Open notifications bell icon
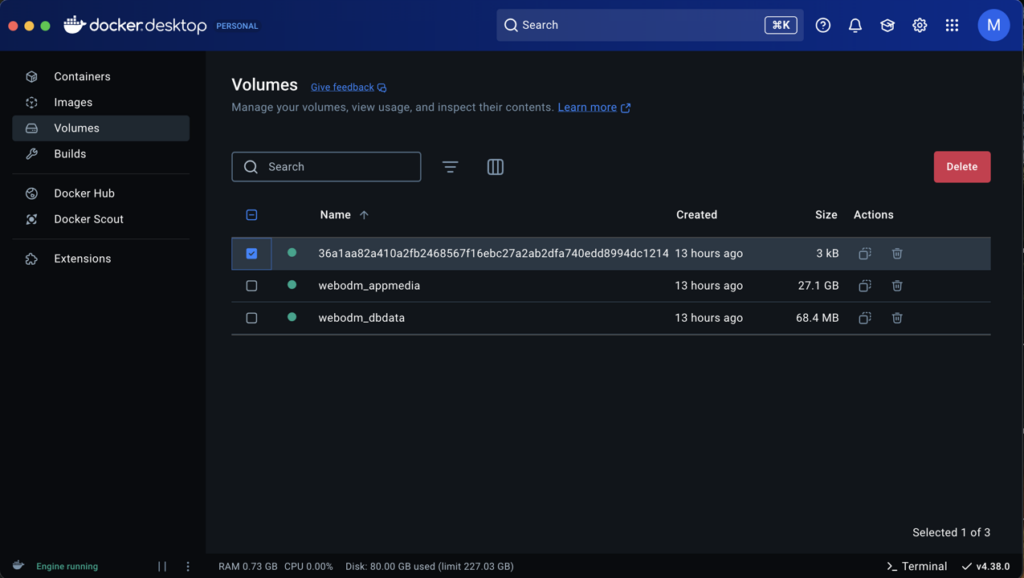 coord(855,25)
